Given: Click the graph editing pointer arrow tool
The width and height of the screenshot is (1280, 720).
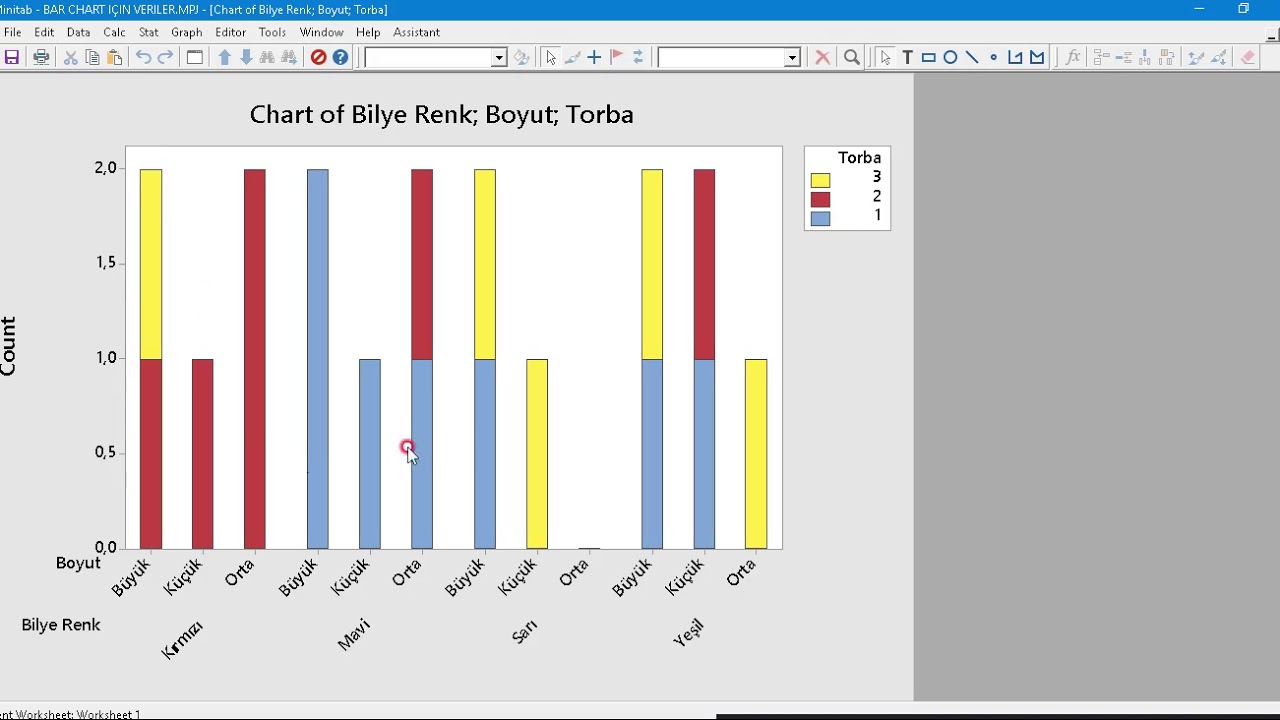Looking at the screenshot, I should [x=551, y=57].
